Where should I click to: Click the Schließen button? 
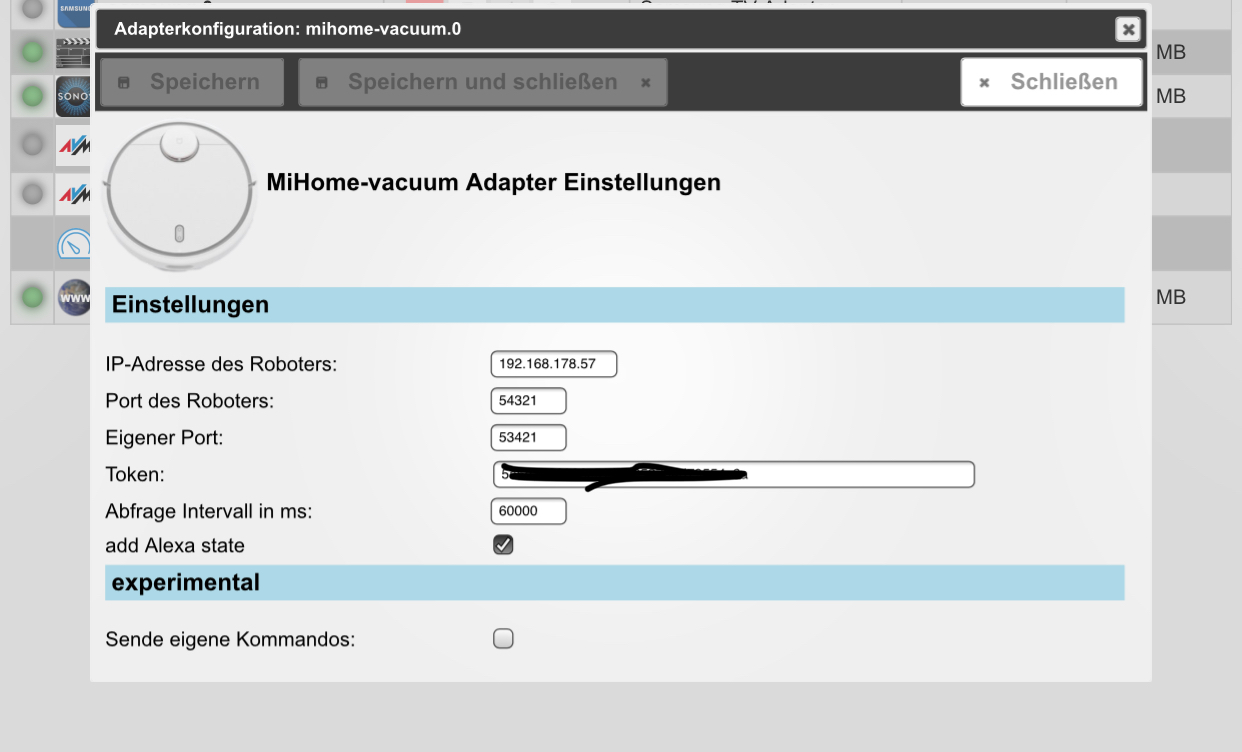[1052, 82]
